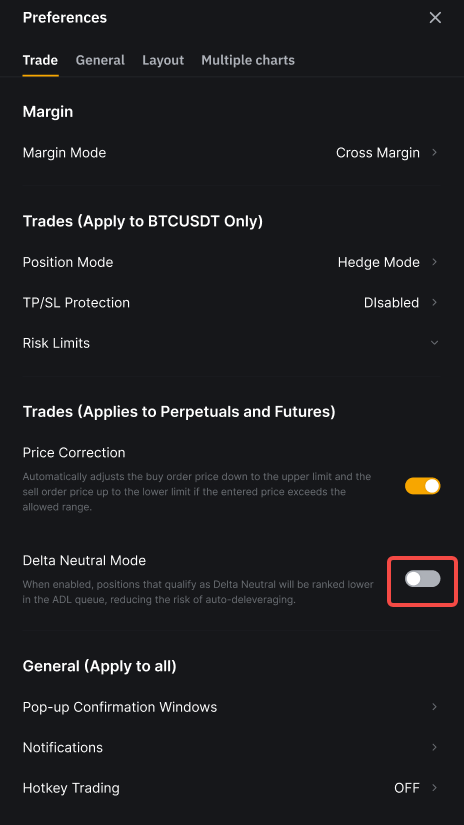Screen dimensions: 464x825
Task: Switch to the General tab
Action: tap(100, 60)
